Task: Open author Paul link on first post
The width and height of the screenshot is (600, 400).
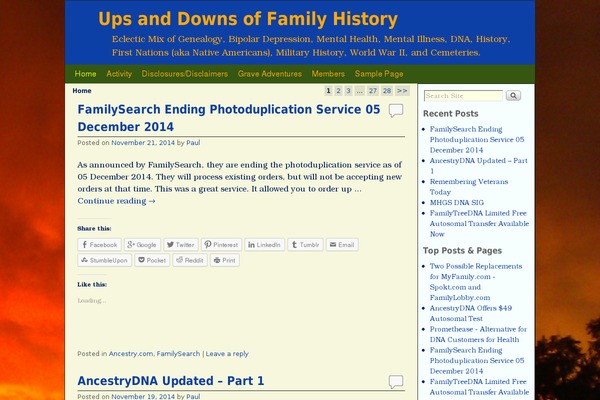Action: pos(193,143)
